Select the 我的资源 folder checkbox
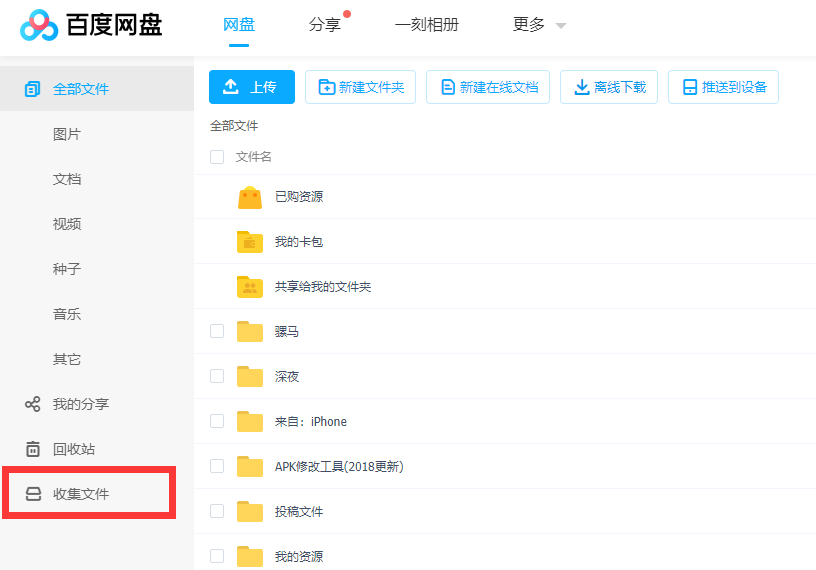816x570 pixels. tap(217, 555)
